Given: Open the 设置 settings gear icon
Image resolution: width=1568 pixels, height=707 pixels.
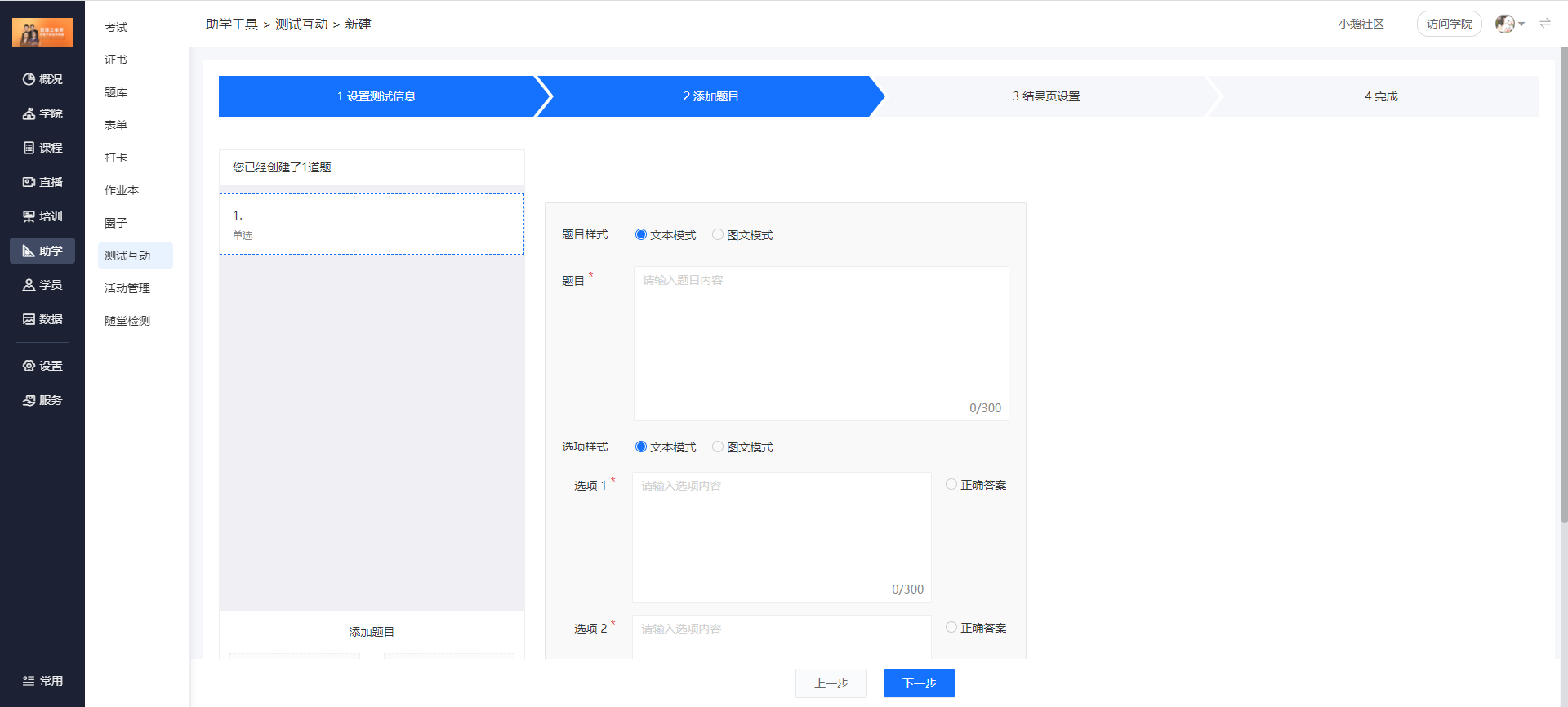Looking at the screenshot, I should click(29, 366).
